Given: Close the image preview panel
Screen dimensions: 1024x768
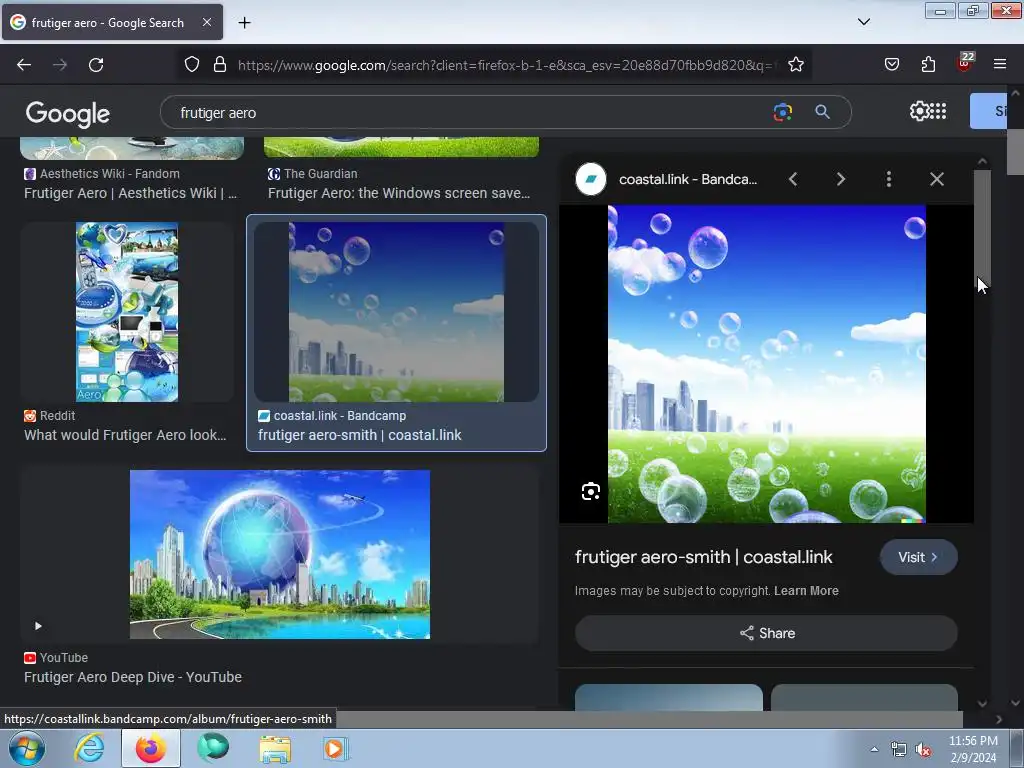Looking at the screenshot, I should point(936,179).
